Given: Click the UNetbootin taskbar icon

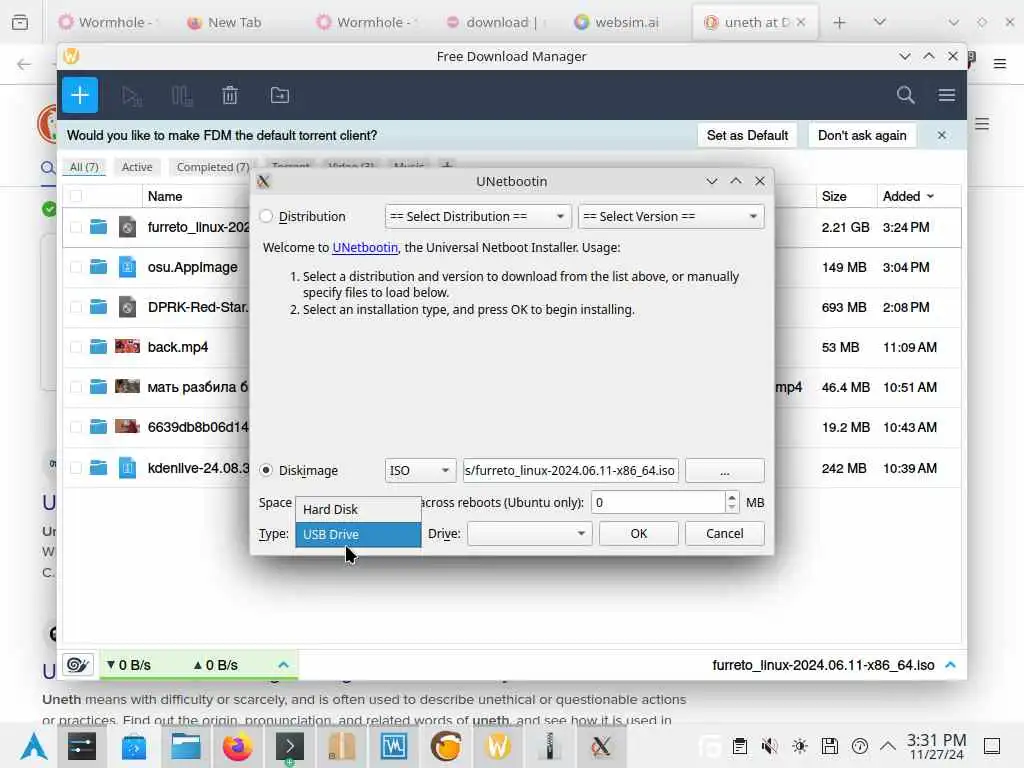Looking at the screenshot, I should (601, 746).
